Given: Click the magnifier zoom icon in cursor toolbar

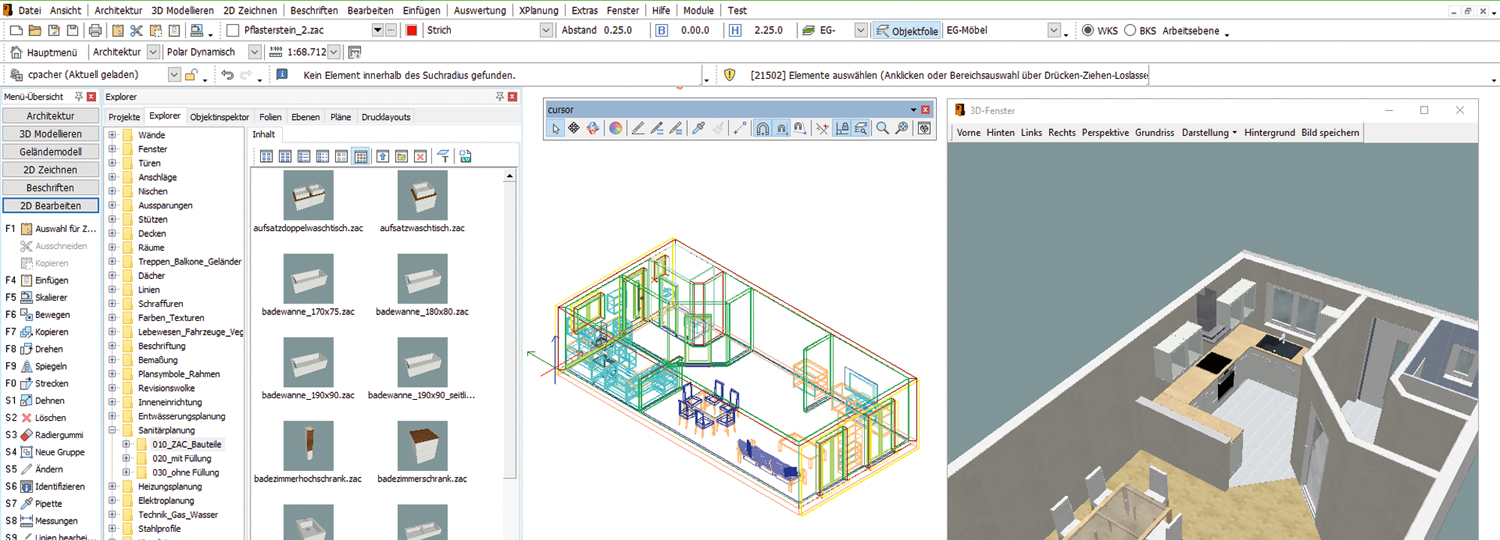Looking at the screenshot, I should (882, 128).
